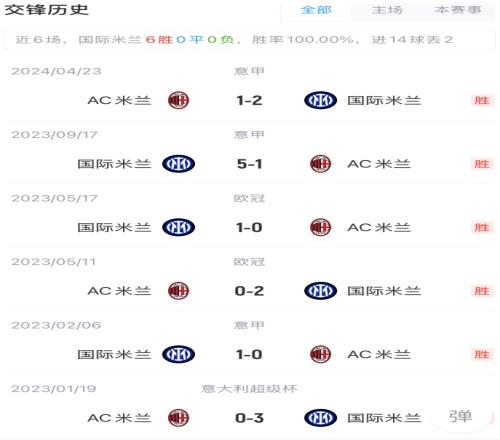Switch to the 主场 tab
500x440 pixels.
click(x=387, y=10)
